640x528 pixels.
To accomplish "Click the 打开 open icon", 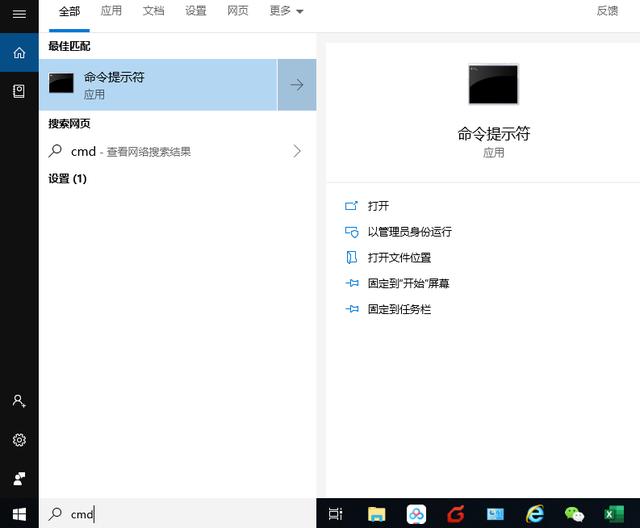I will tap(351, 206).
